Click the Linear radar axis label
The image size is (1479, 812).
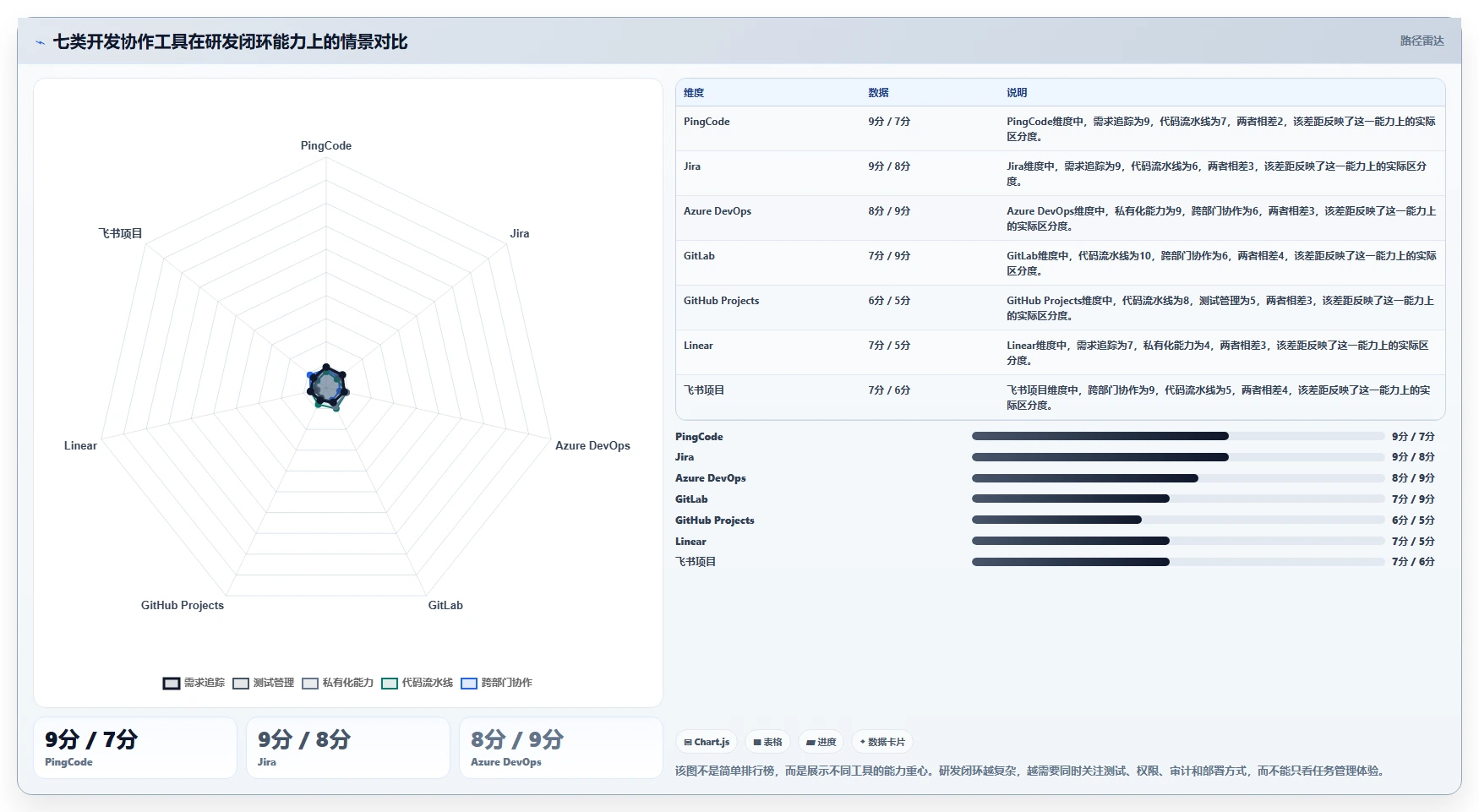[80, 445]
